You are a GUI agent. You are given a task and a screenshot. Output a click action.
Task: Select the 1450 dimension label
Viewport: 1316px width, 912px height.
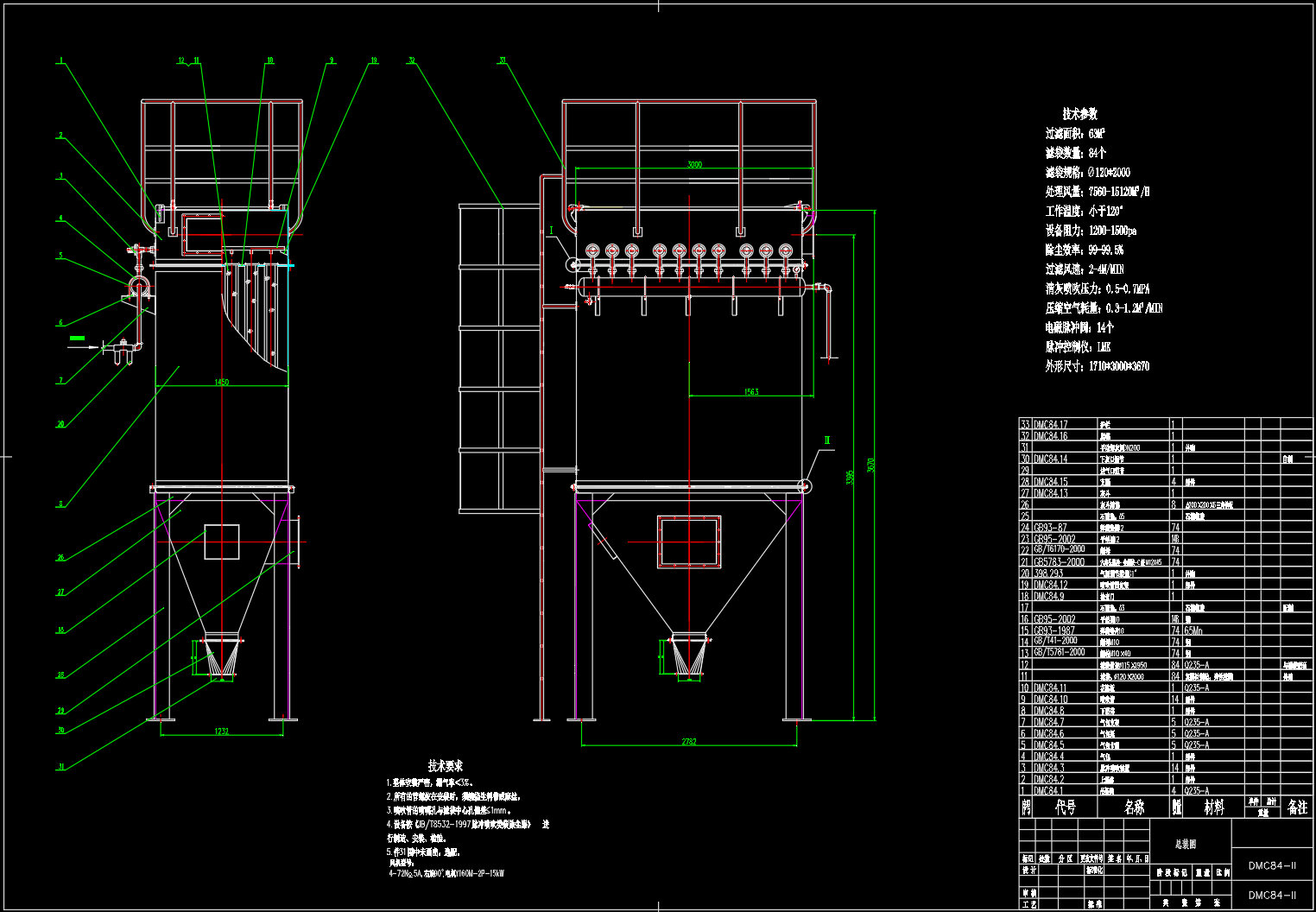pyautogui.click(x=222, y=382)
